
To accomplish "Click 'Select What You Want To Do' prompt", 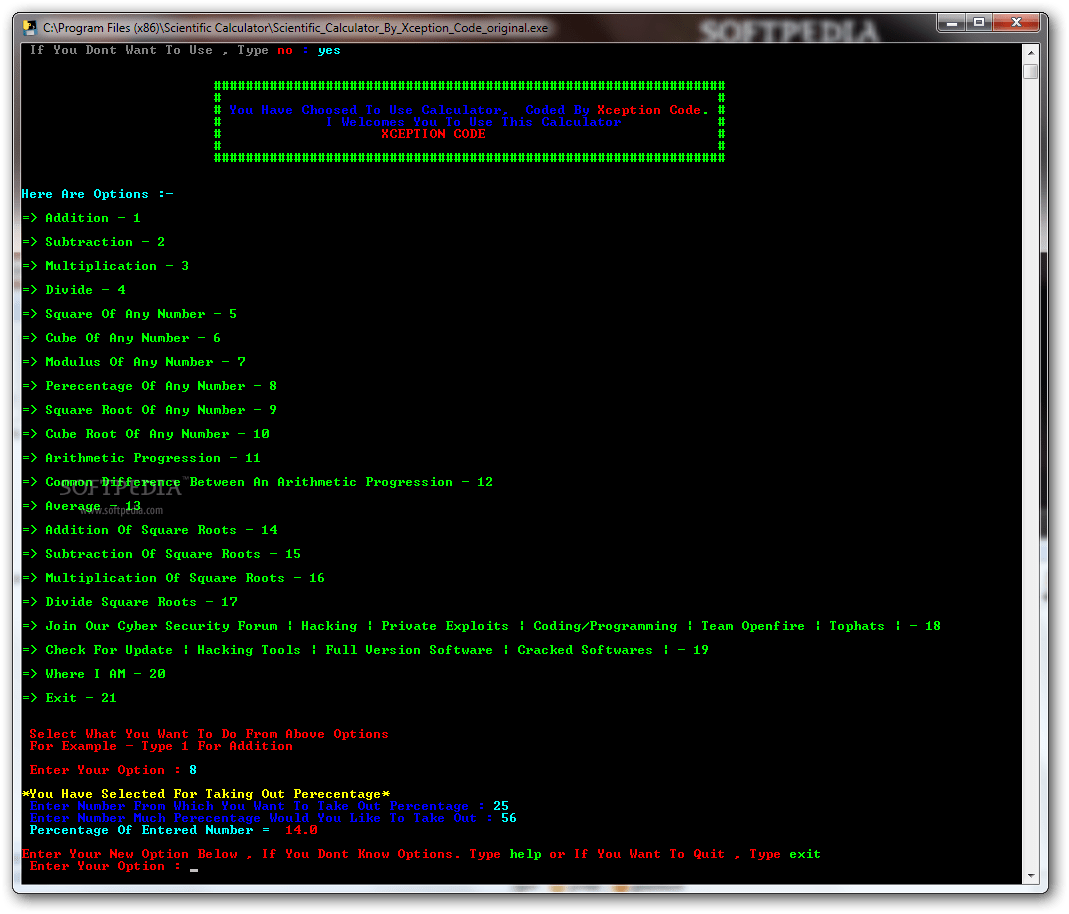I will point(209,734).
